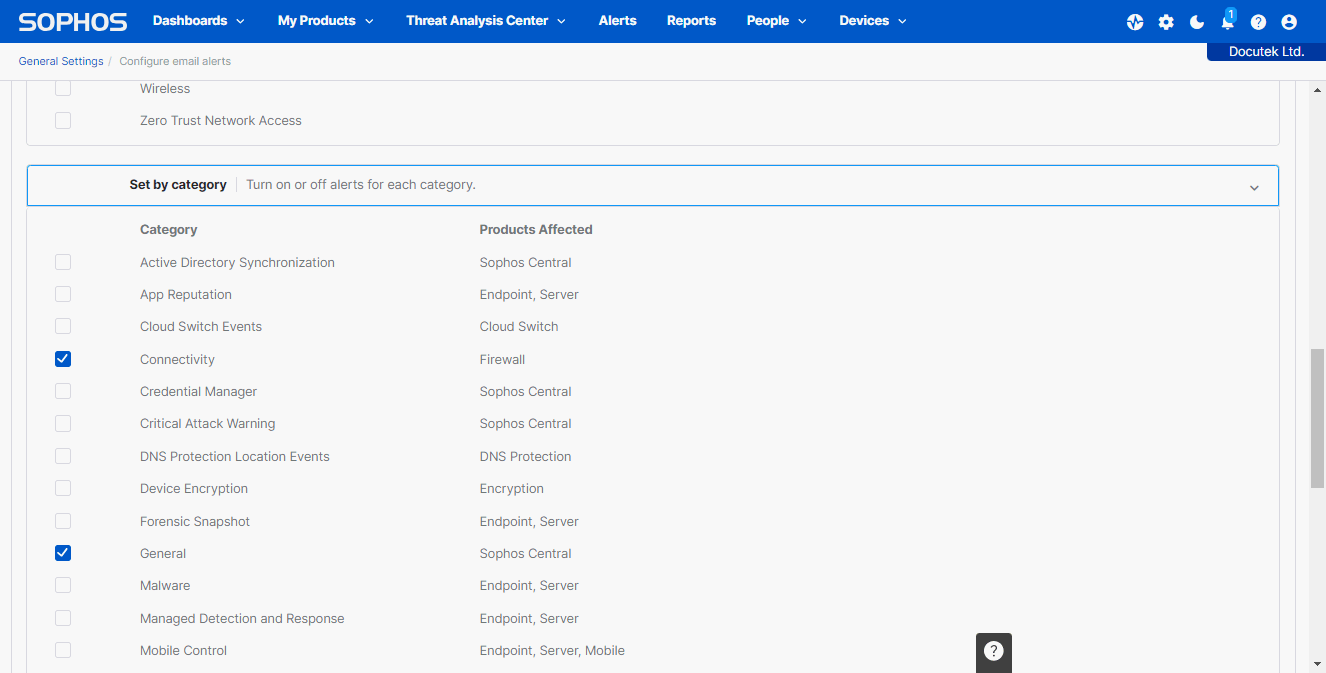Tick the Zero Trust Network Access checkbox
This screenshot has width=1326, height=673.
[63, 121]
